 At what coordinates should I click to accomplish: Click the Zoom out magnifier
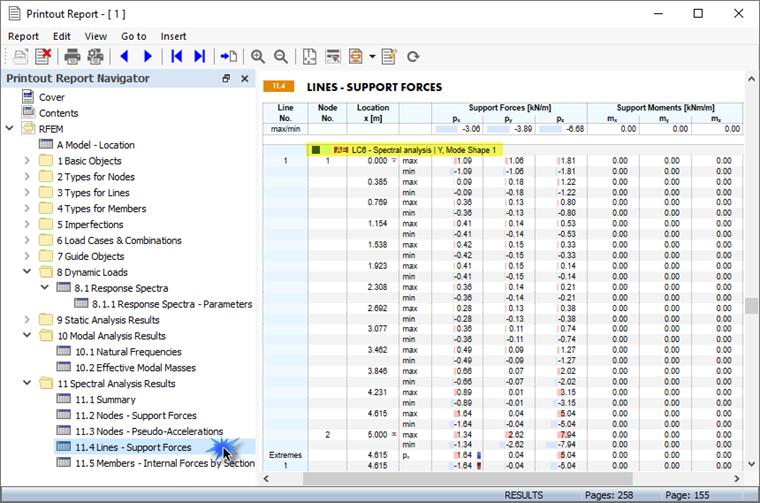[x=281, y=57]
